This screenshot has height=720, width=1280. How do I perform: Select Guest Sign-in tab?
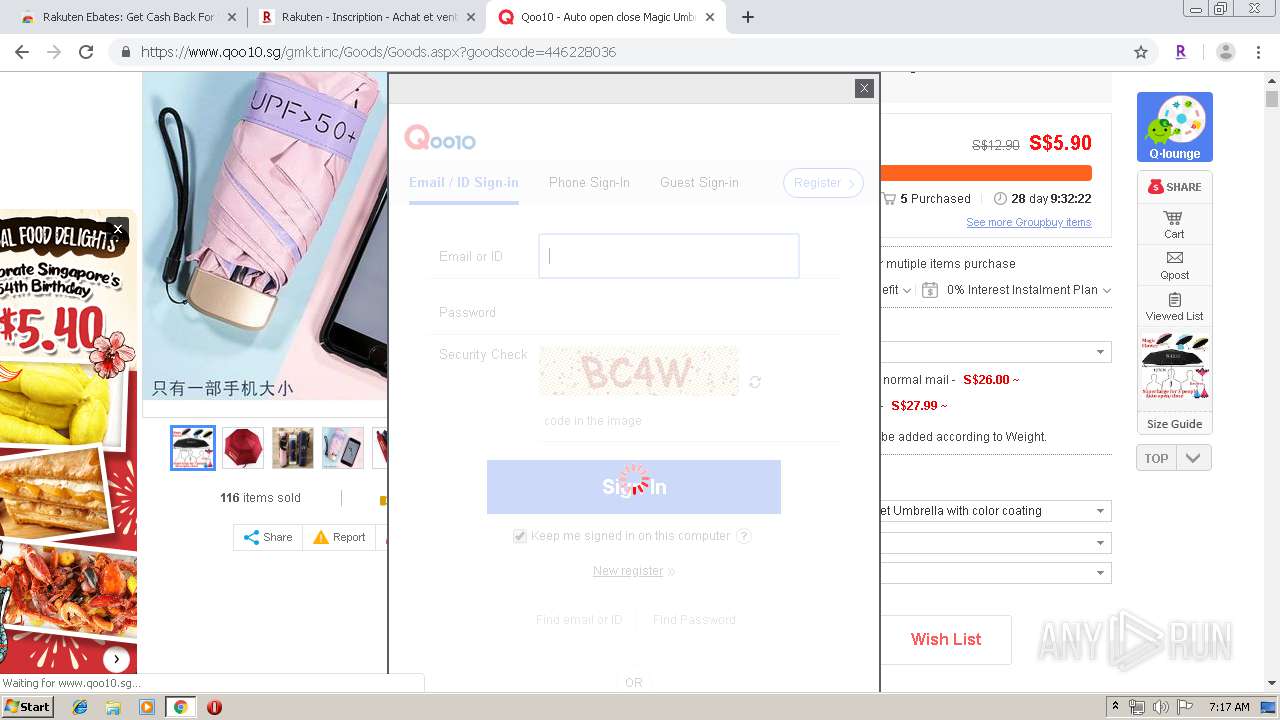(699, 182)
